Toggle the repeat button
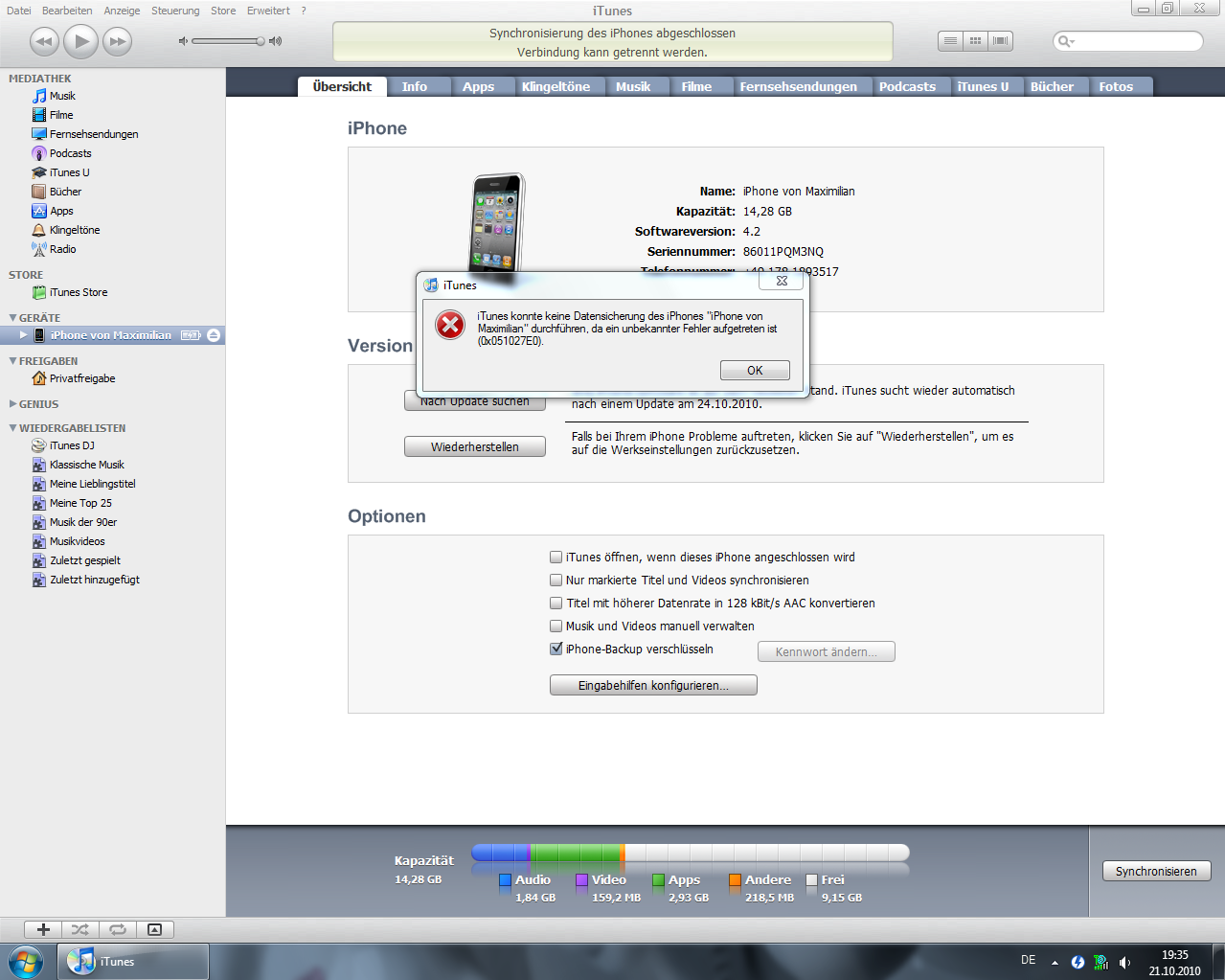This screenshot has height=980, width=1225. pyautogui.click(x=118, y=929)
